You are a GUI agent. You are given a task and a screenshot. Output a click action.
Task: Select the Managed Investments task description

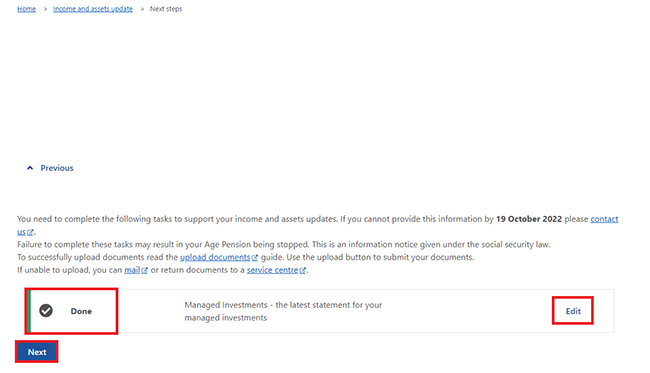click(283, 311)
